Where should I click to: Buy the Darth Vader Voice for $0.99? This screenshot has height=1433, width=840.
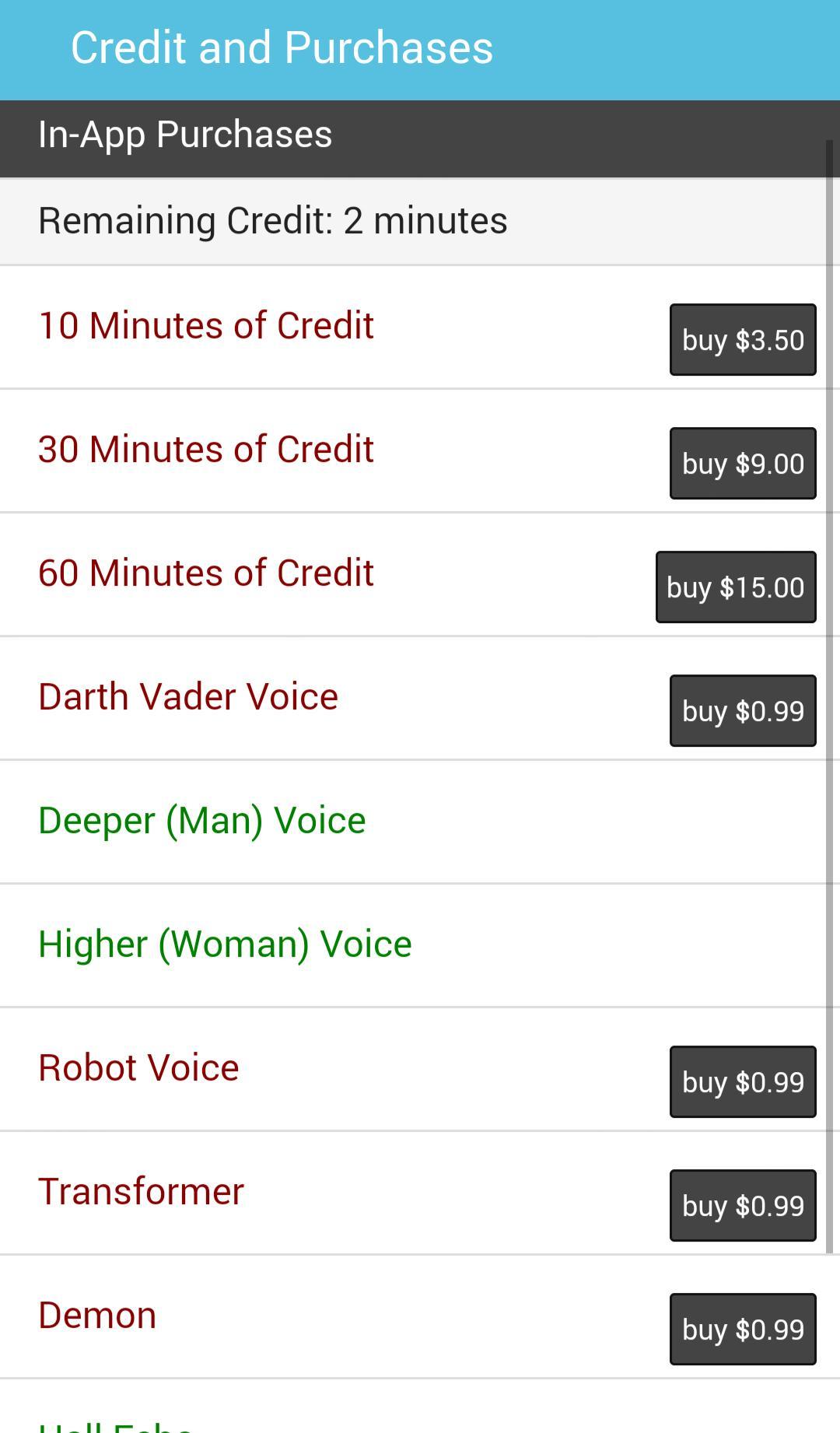click(x=743, y=711)
